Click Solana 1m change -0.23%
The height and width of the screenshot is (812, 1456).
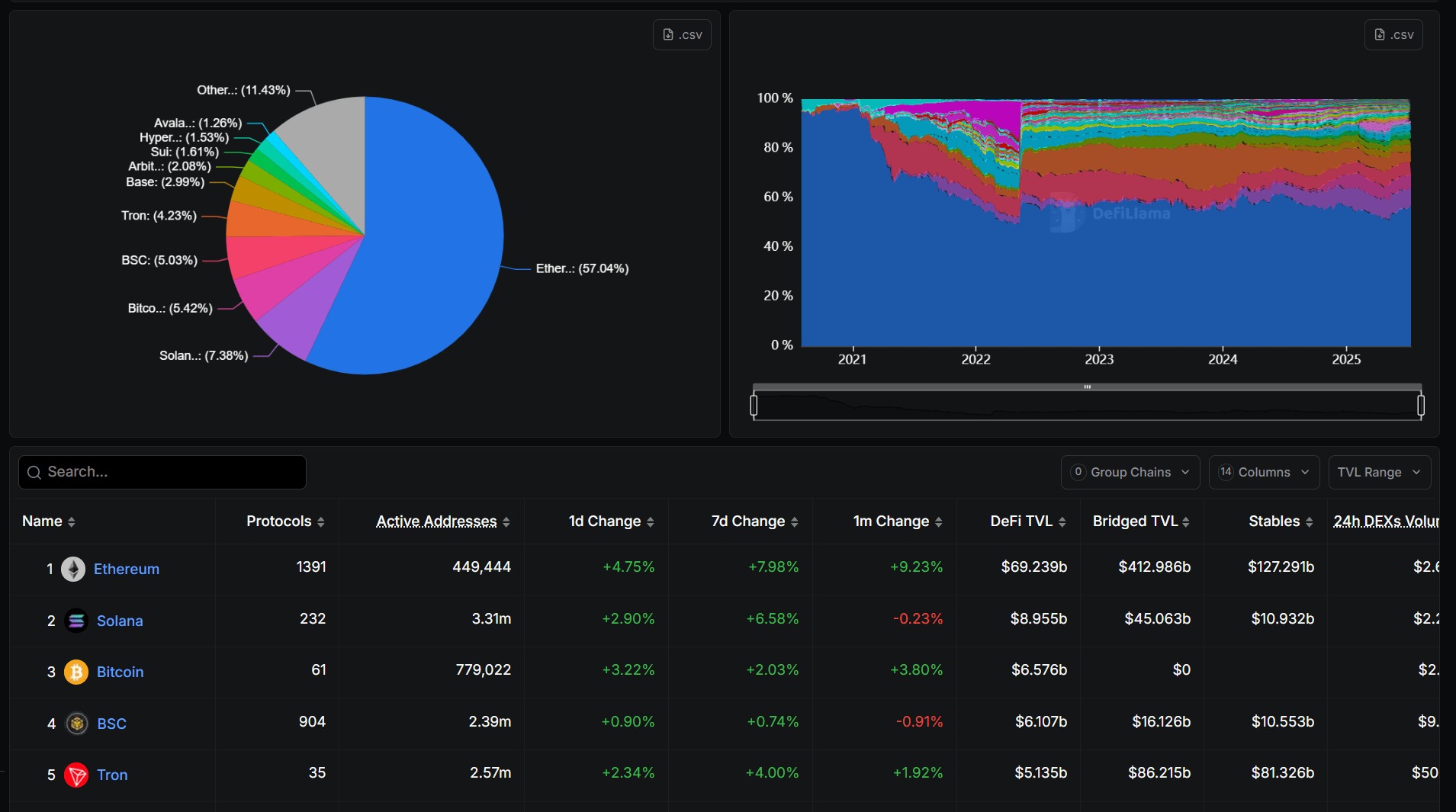(x=918, y=618)
